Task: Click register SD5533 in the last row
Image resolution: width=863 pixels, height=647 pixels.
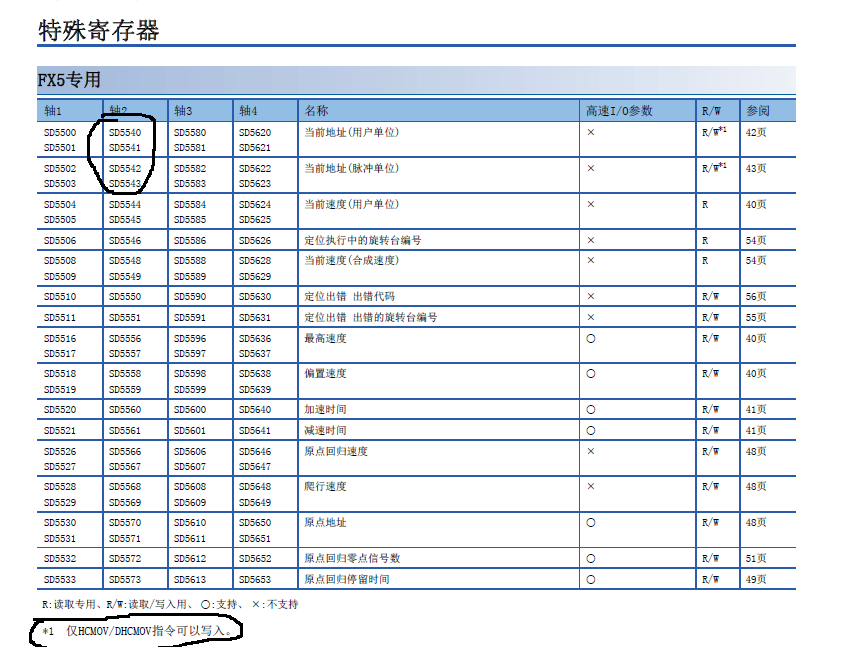Action: click(60, 579)
